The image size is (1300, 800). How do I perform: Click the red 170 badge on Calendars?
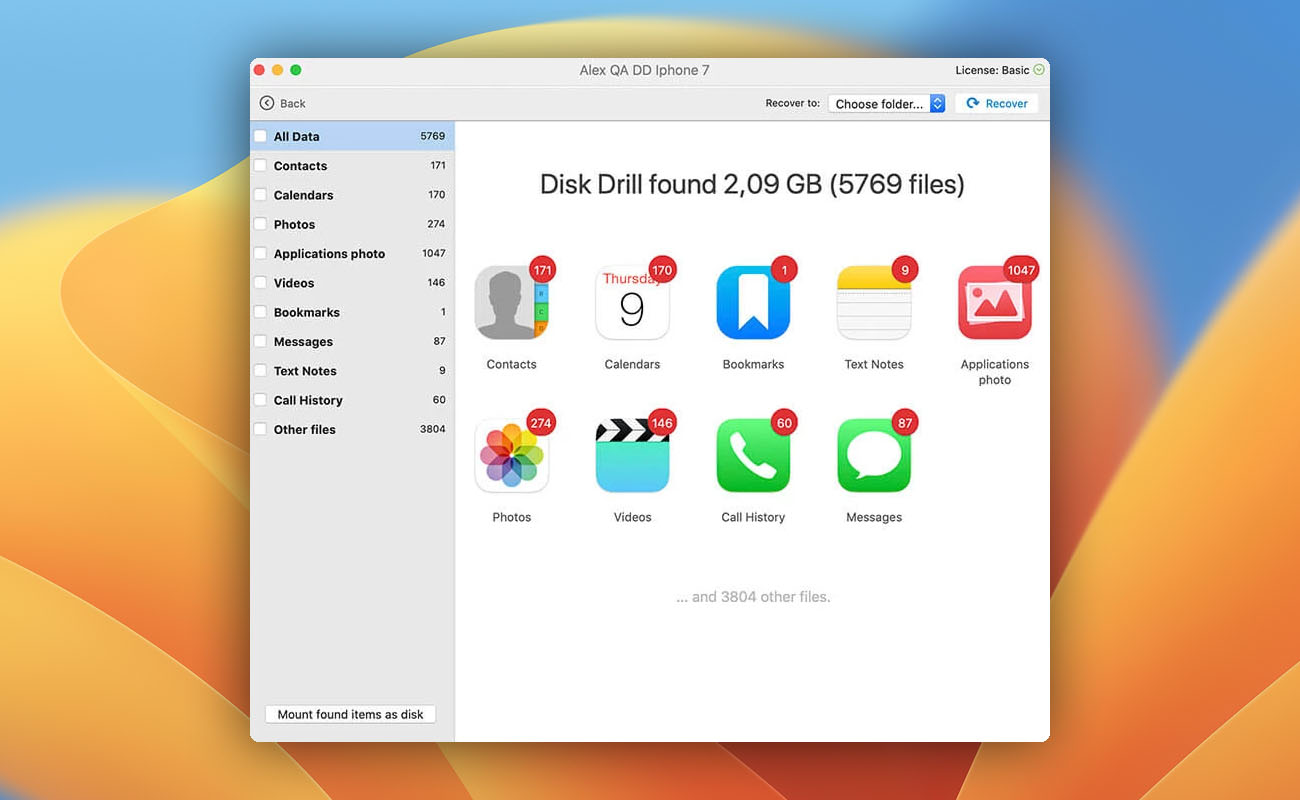[x=662, y=270]
